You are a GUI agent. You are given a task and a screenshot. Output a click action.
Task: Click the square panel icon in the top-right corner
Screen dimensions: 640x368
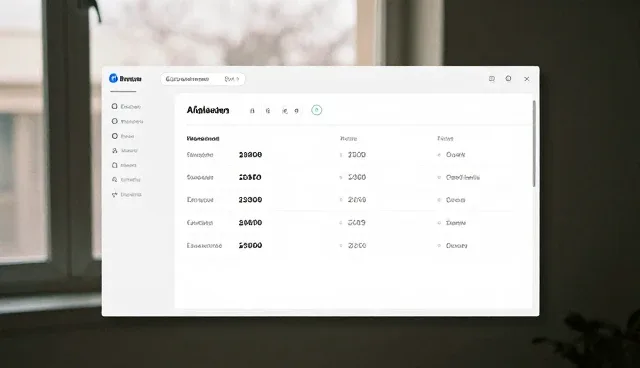492,79
